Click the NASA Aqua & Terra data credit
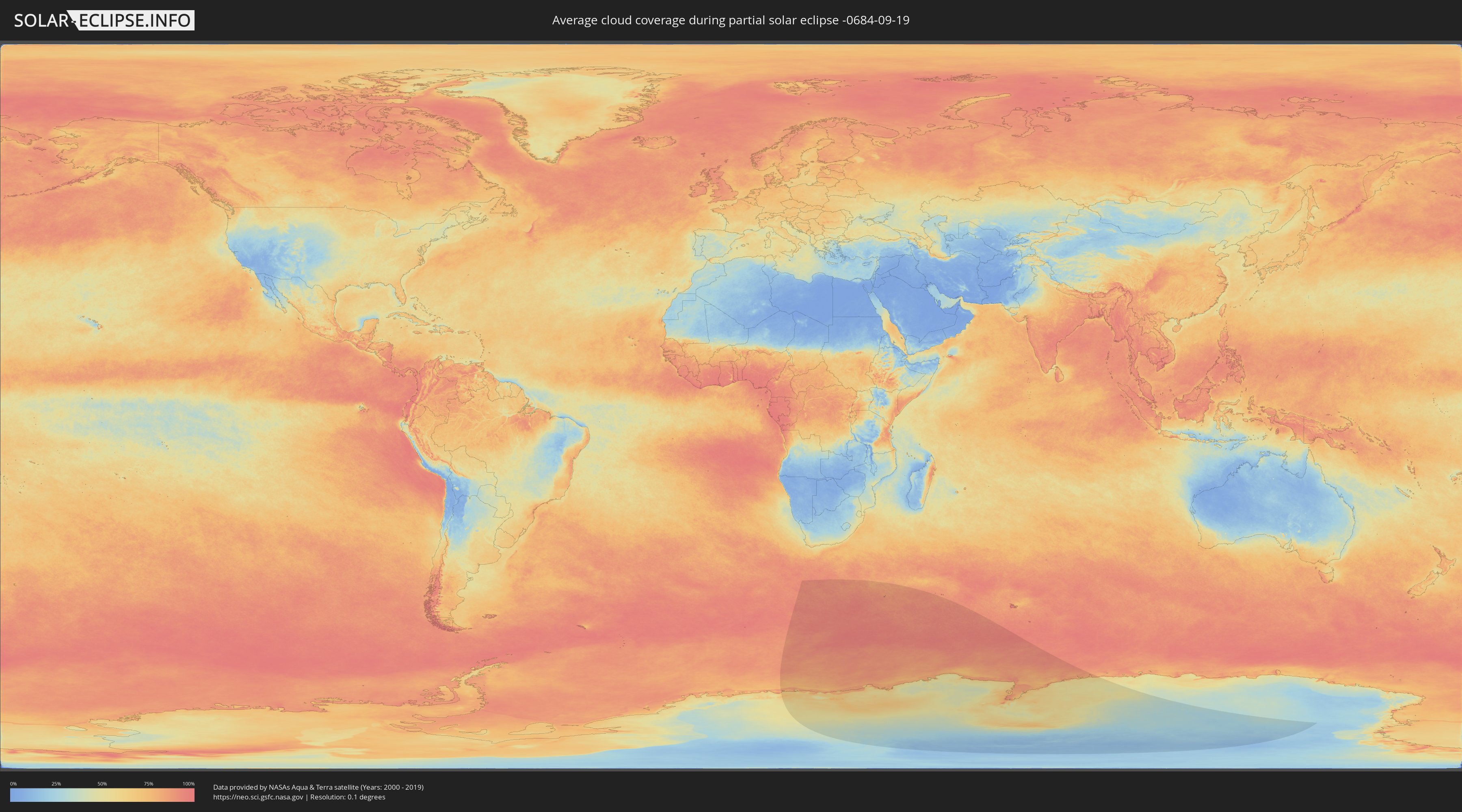1462x812 pixels. coord(318,787)
